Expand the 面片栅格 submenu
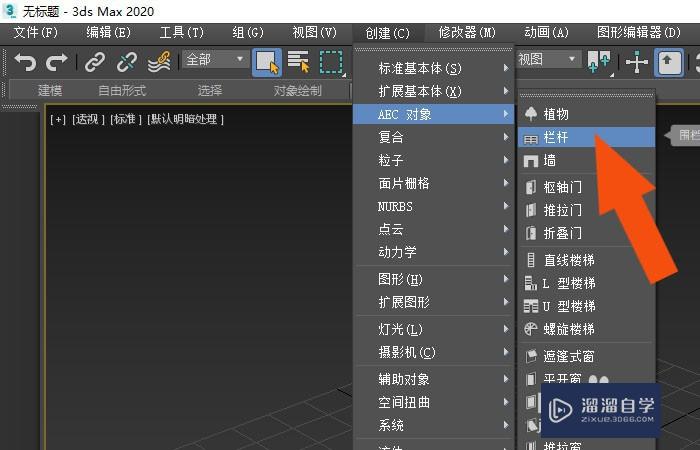Viewport: 700px width, 450px height. coord(433,183)
